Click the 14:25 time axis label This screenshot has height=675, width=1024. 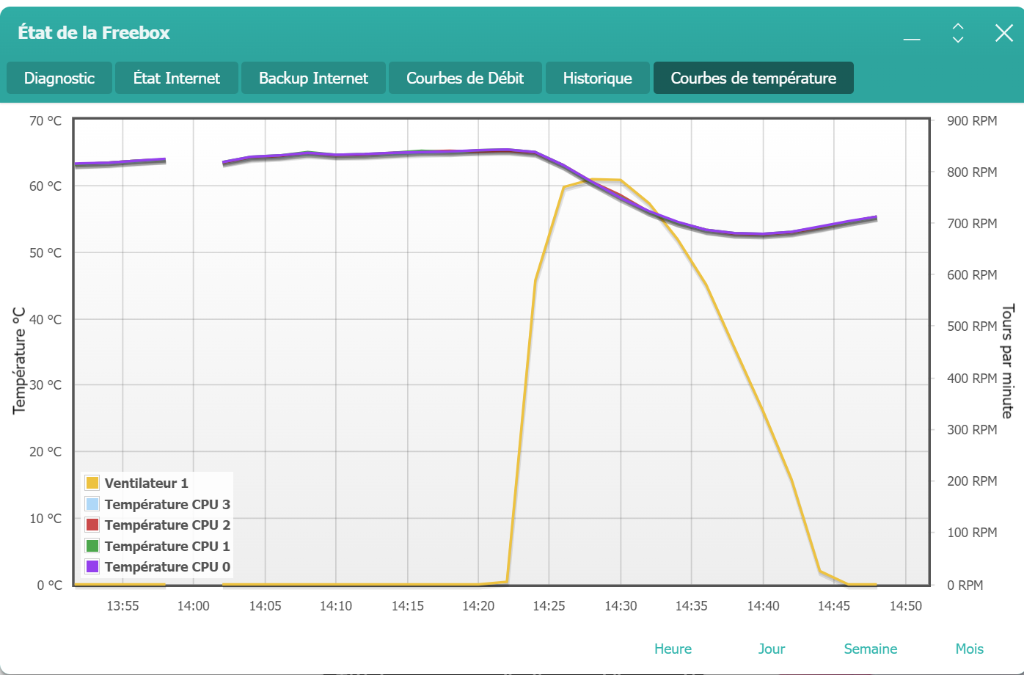(549, 606)
